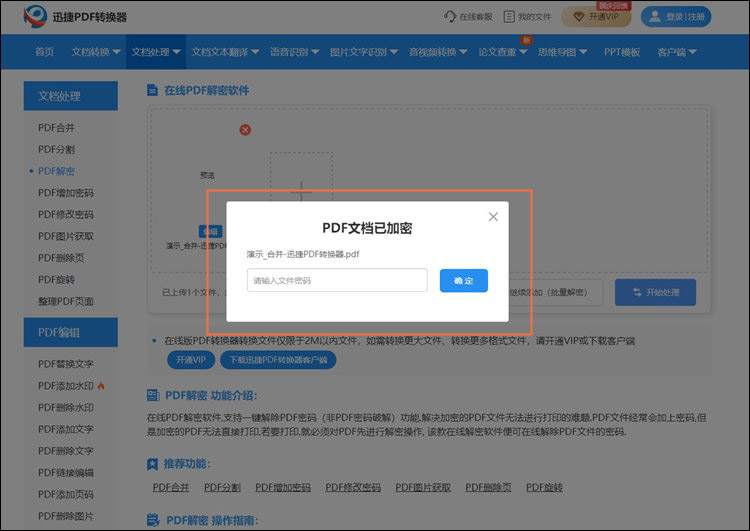Click the 文档处理 sidebar section header
Screen dimensions: 750x531
71,96
